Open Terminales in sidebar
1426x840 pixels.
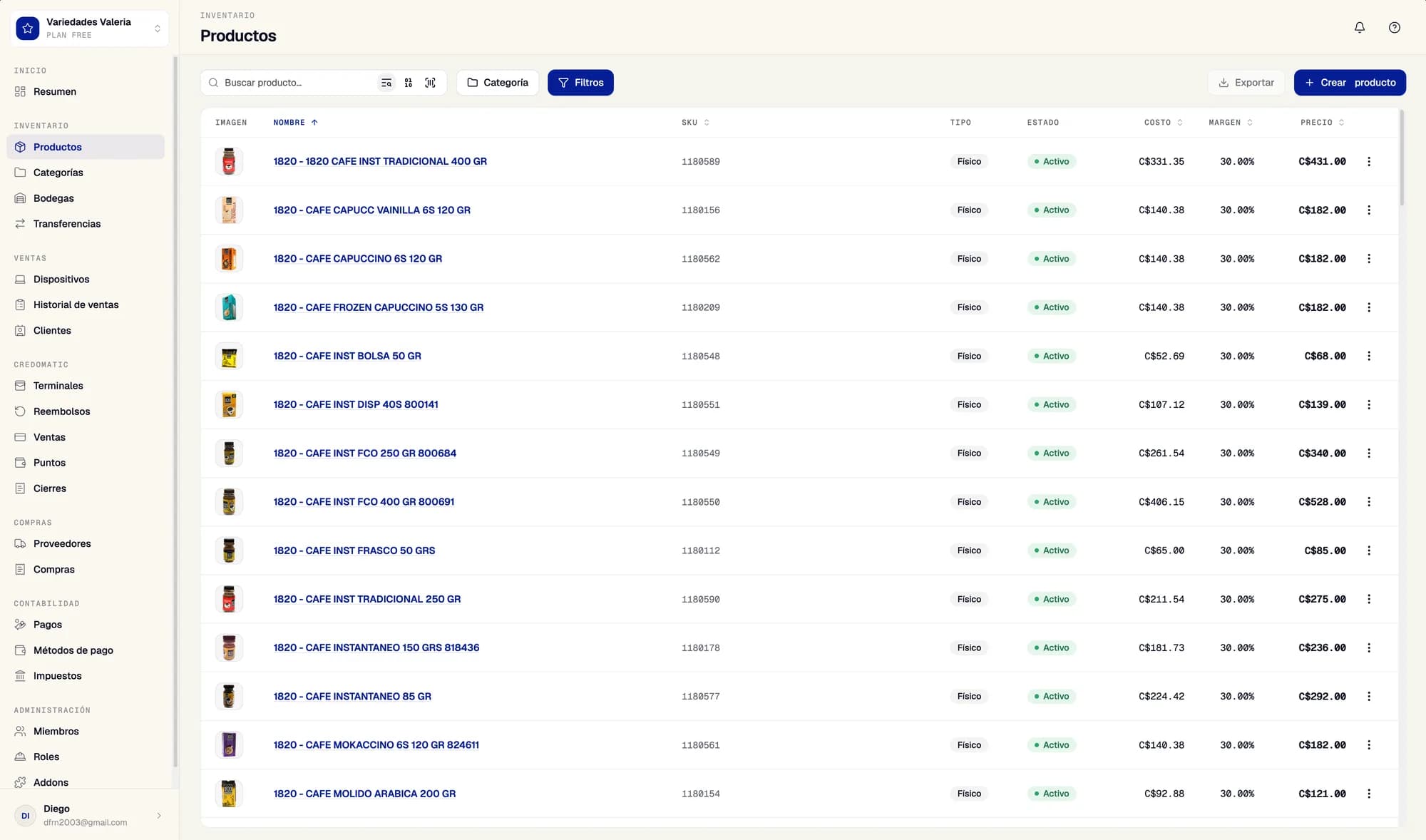coord(86,386)
